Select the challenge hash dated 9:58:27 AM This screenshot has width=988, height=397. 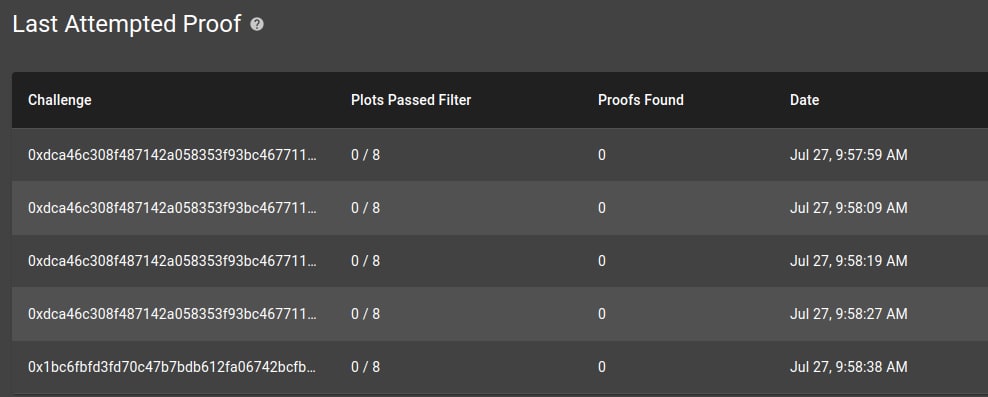172,314
